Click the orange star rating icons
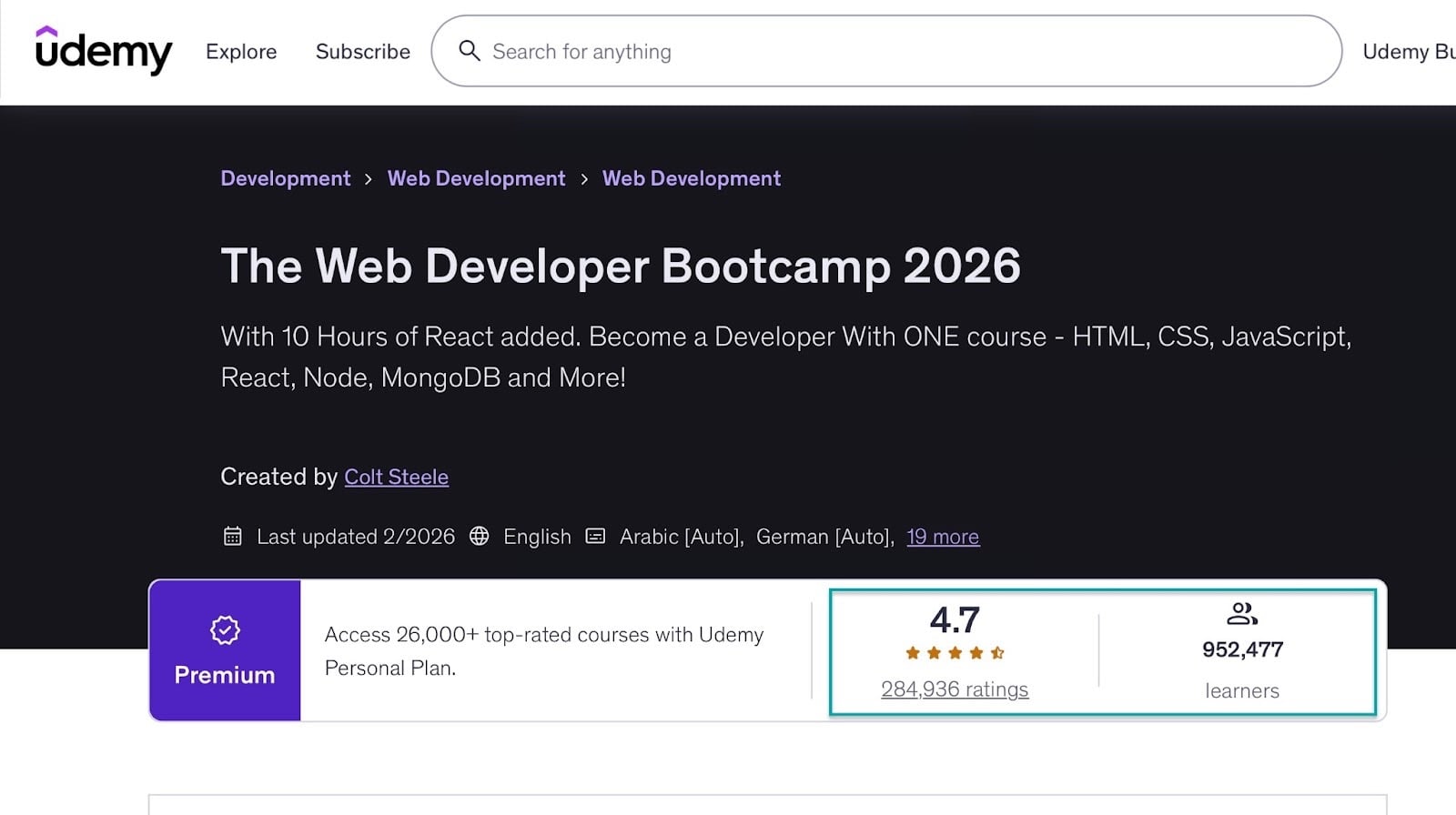The image size is (1456, 815). coord(955,653)
